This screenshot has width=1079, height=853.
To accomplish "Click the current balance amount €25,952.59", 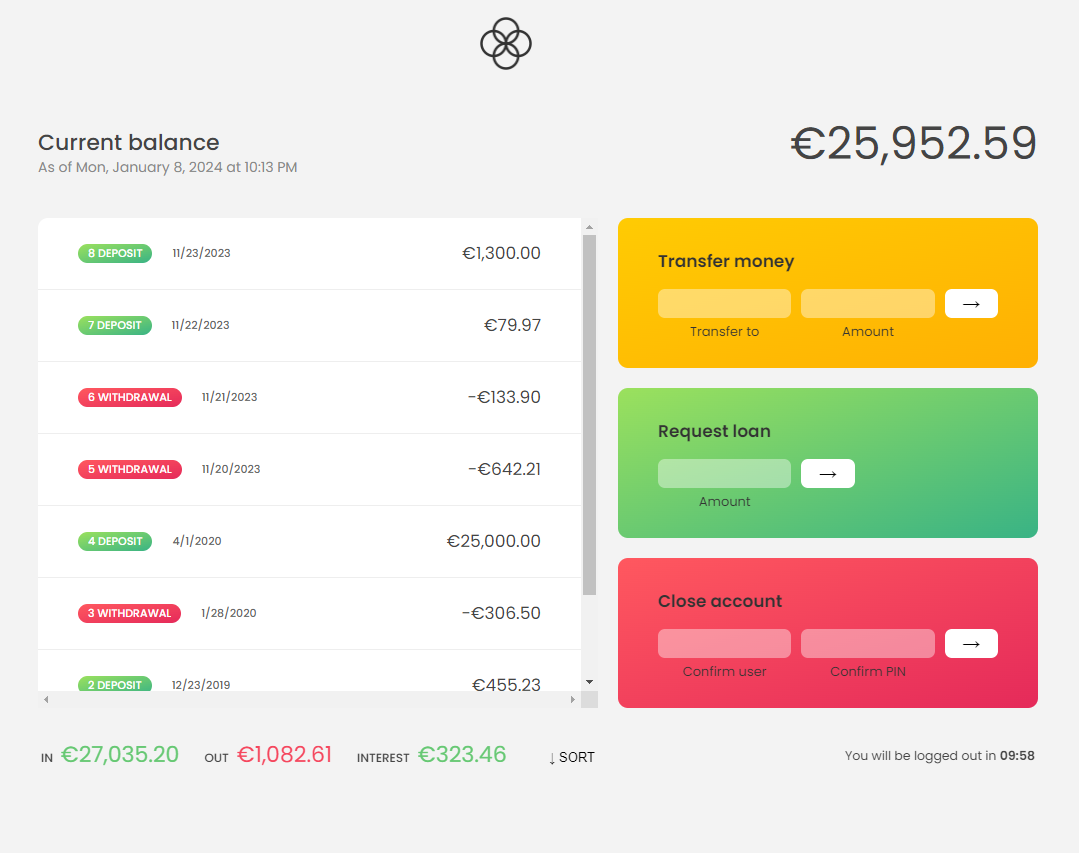I will pyautogui.click(x=913, y=143).
